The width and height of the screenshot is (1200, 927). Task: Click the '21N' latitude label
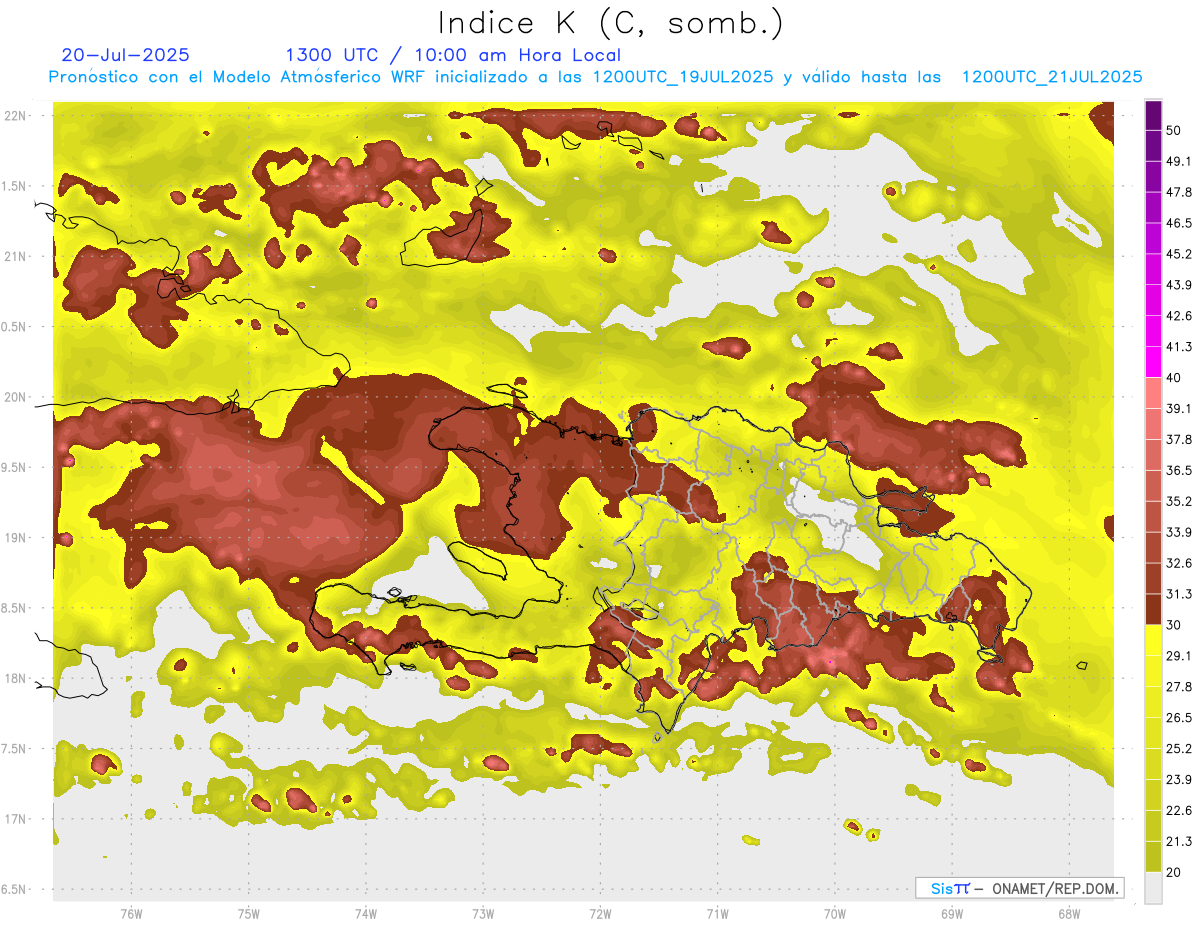pos(15,256)
